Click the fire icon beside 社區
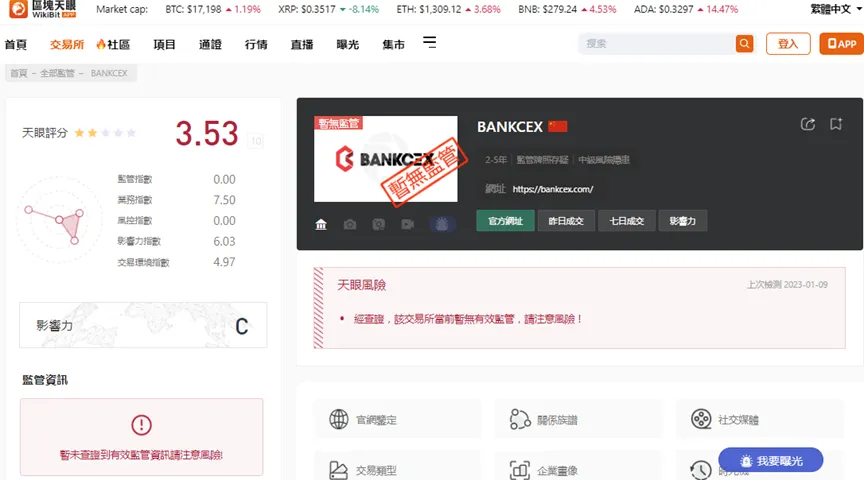 point(101,44)
